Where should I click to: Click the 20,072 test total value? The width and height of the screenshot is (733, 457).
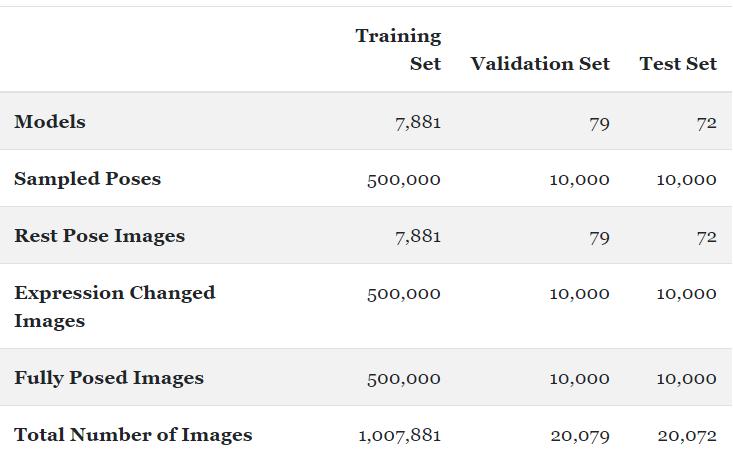(687, 436)
